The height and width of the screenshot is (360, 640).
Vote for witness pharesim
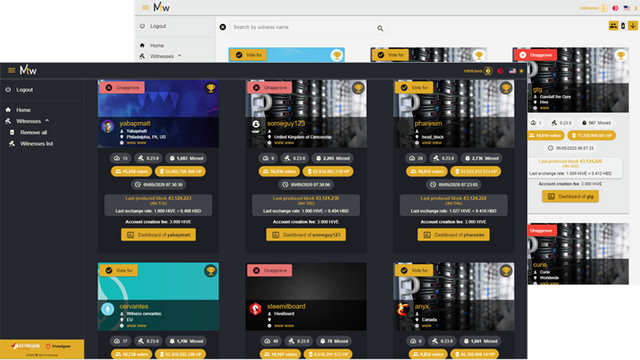pyautogui.click(x=414, y=87)
